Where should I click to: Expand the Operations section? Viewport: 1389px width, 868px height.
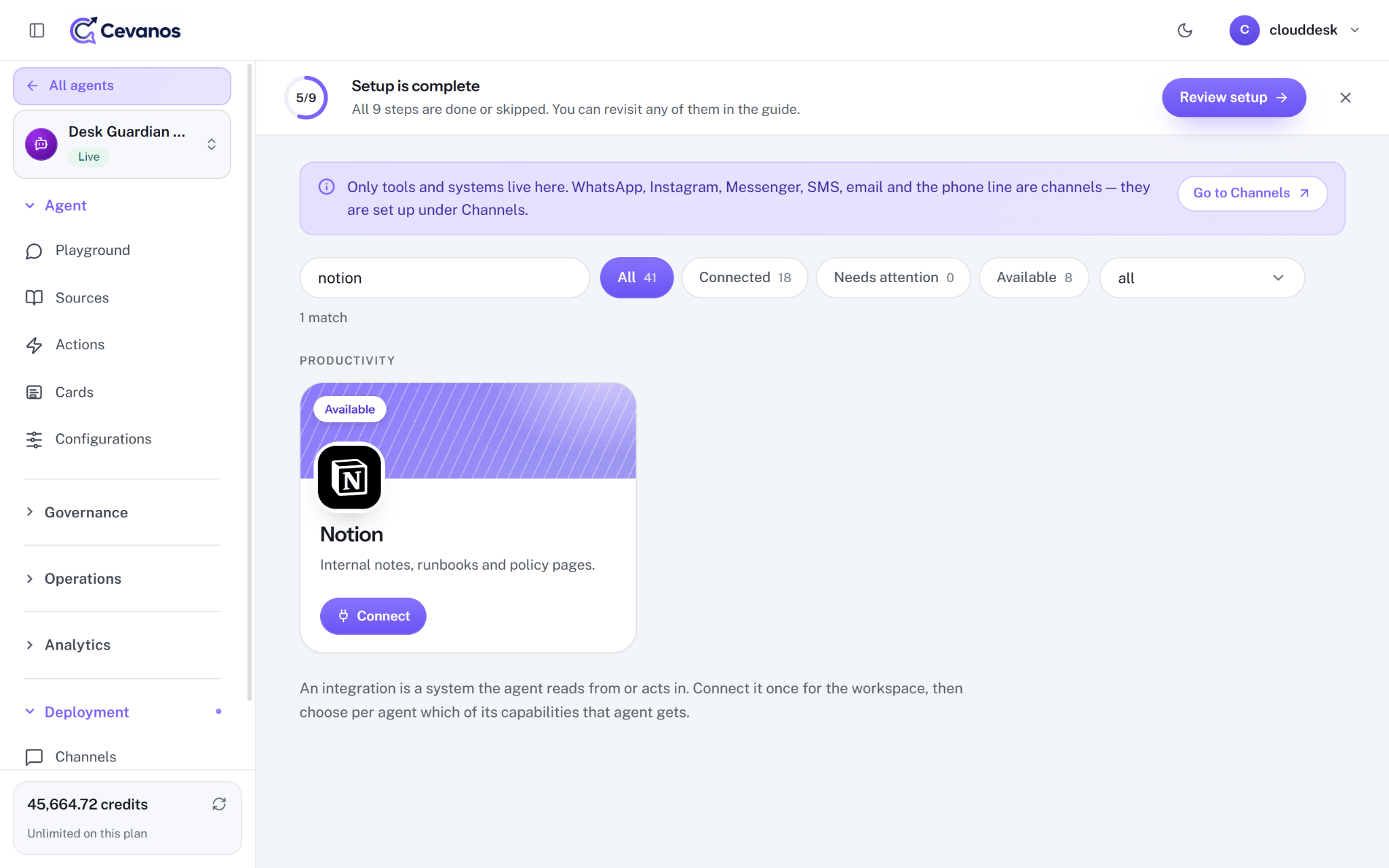[x=83, y=579]
